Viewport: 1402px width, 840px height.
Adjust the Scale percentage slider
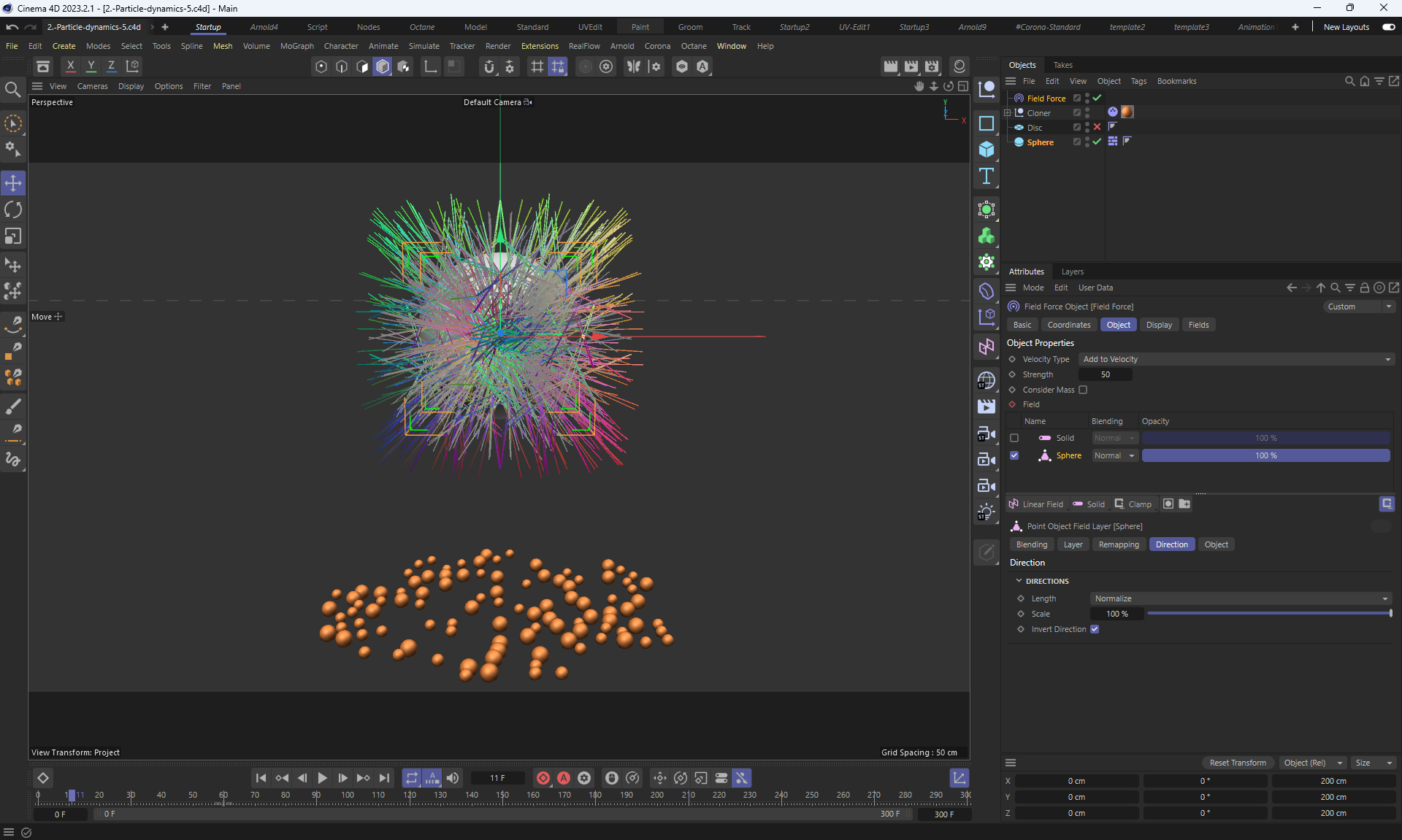coord(1268,614)
